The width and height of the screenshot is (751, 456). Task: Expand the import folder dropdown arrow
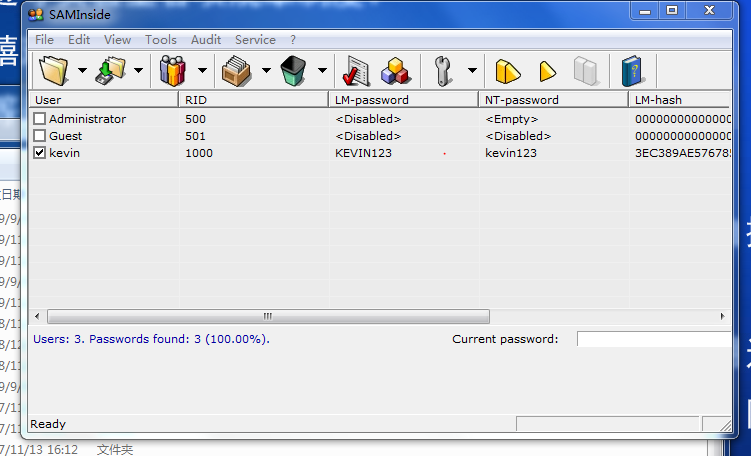[x=139, y=71]
